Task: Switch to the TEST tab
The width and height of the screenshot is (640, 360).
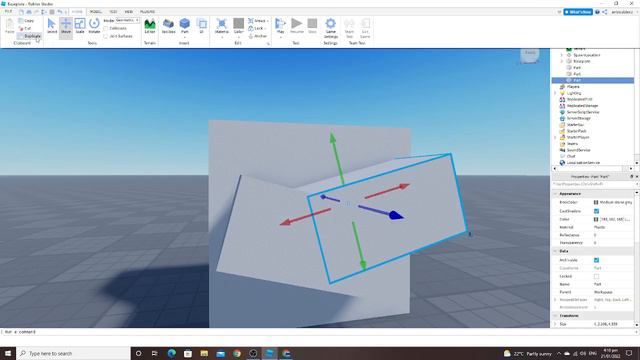Action: (113, 11)
